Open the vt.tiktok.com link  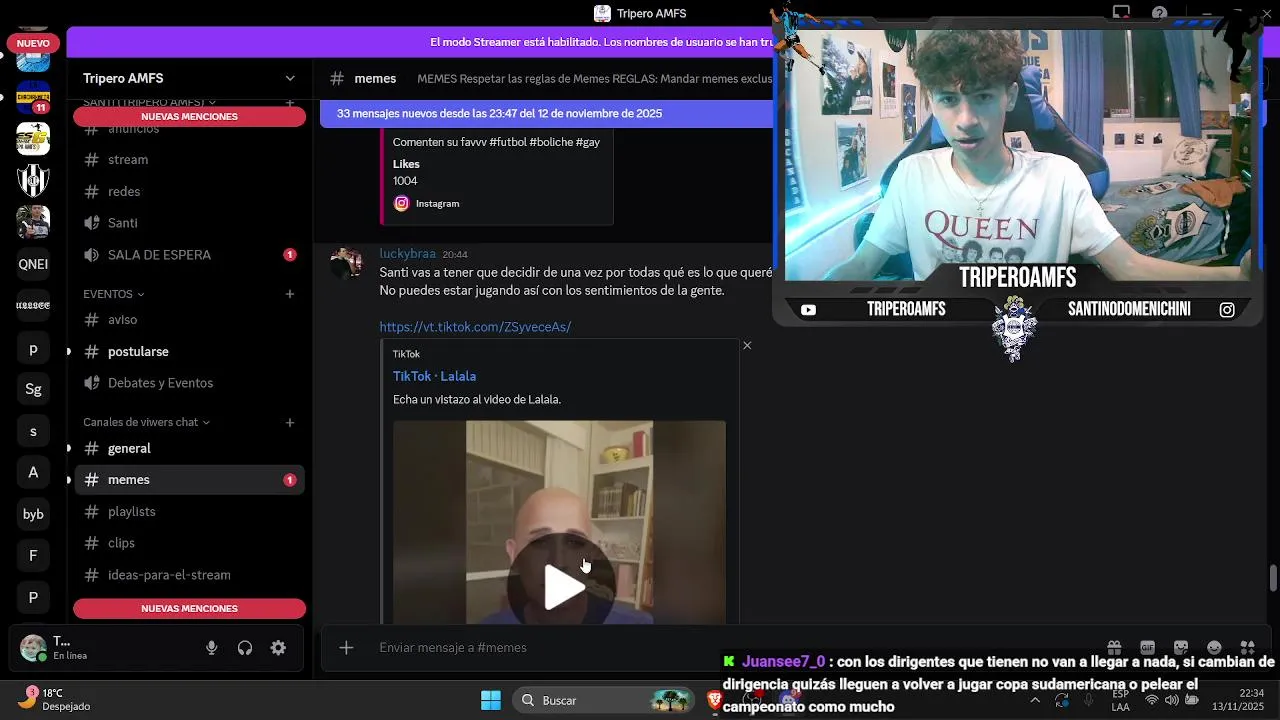point(475,327)
